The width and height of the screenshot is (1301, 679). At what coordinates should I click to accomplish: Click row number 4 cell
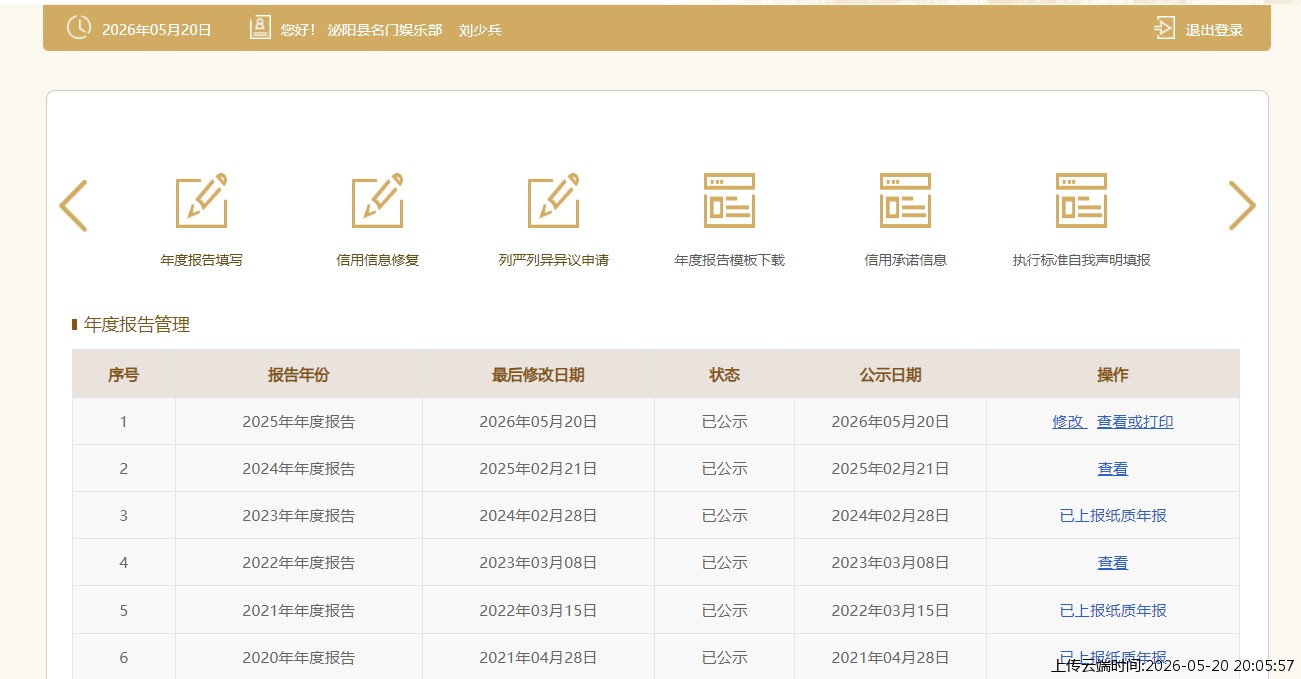pyautogui.click(x=124, y=563)
